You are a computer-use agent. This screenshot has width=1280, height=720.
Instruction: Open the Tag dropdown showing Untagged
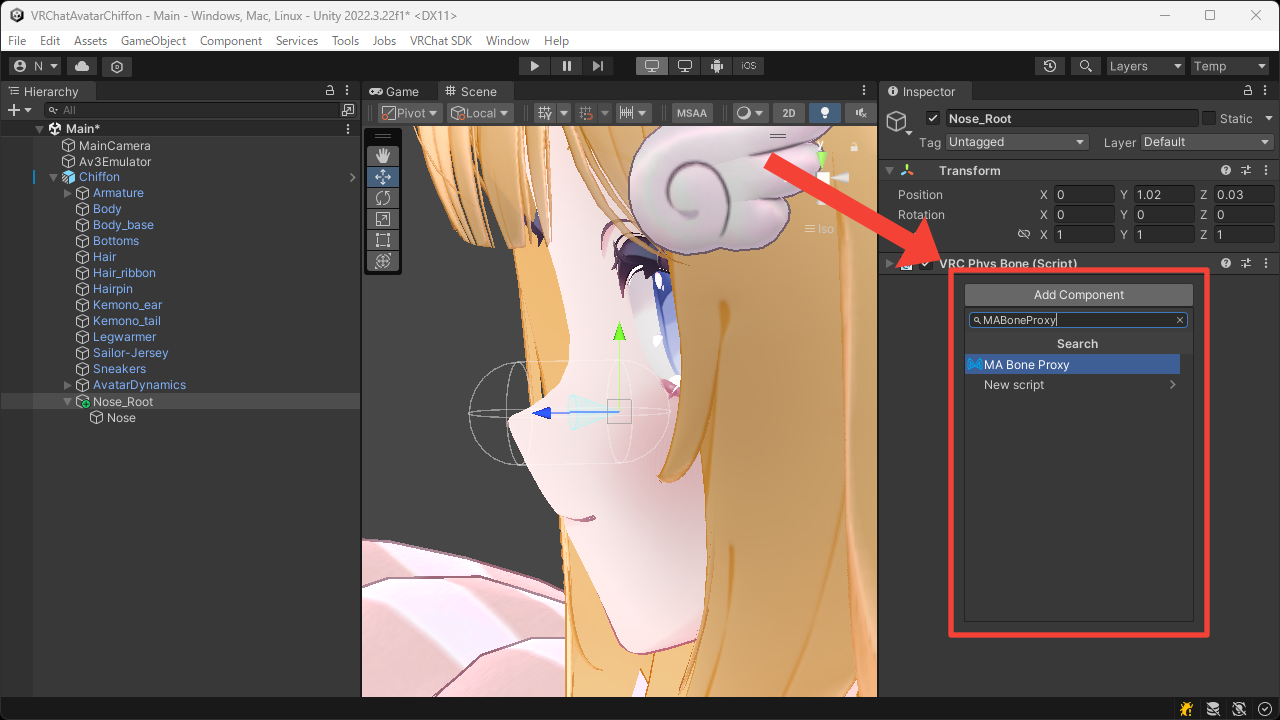[x=1016, y=141]
